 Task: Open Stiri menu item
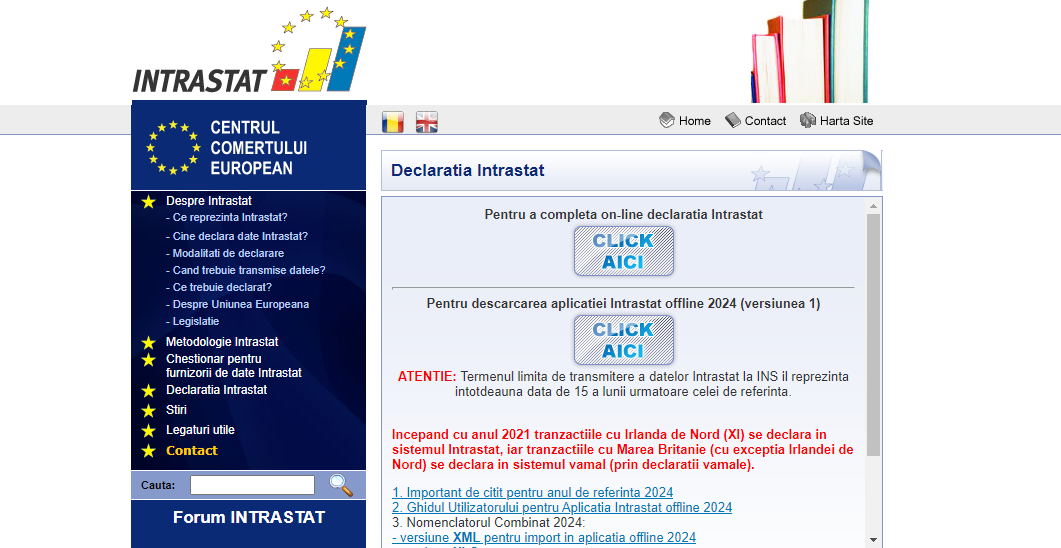pyautogui.click(x=176, y=410)
